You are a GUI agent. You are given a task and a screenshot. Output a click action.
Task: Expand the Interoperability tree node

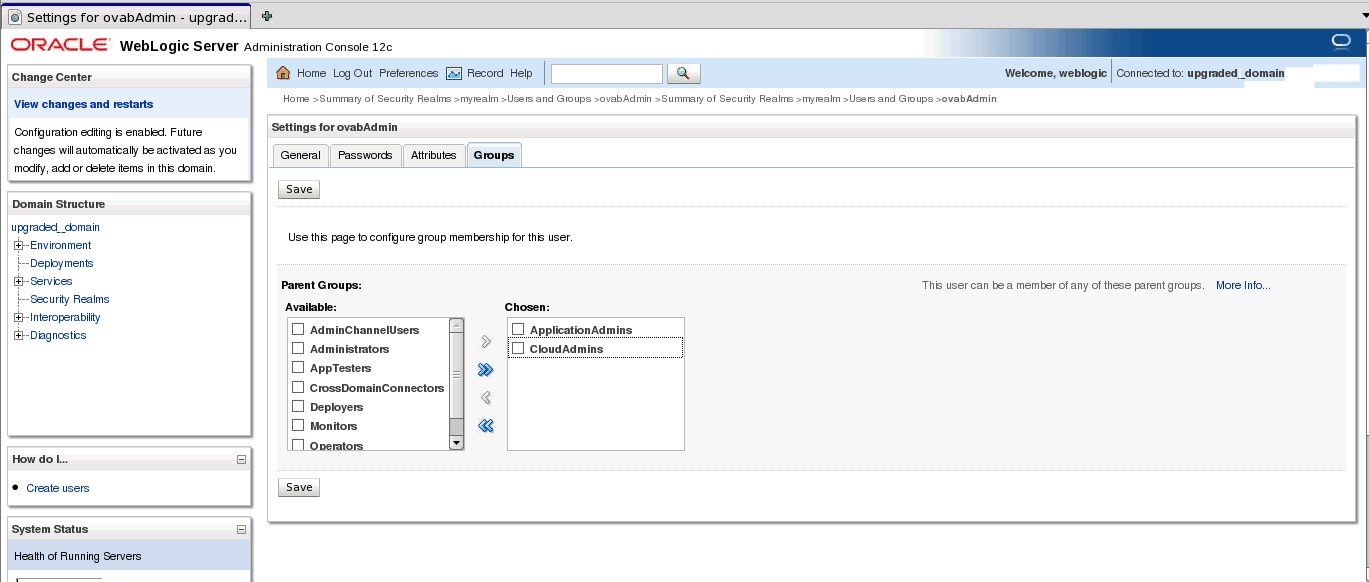click(x=18, y=317)
